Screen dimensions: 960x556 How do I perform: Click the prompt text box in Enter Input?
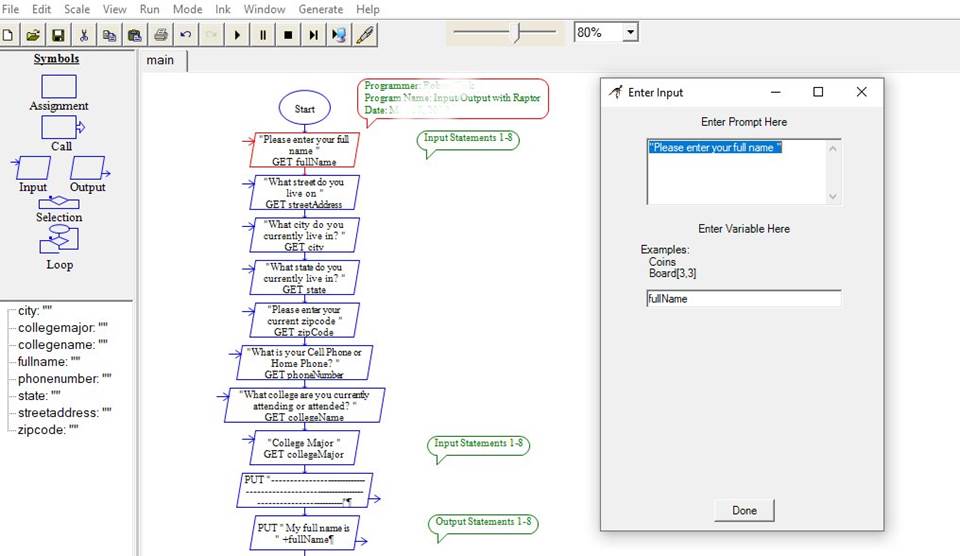pos(744,171)
